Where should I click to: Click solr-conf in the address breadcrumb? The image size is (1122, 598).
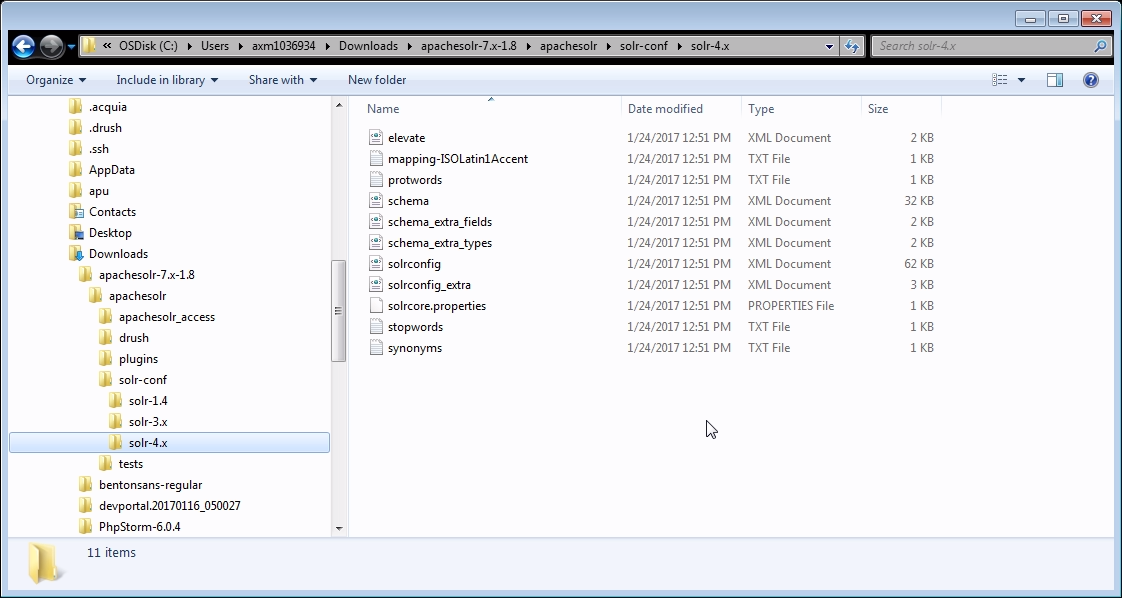click(645, 46)
